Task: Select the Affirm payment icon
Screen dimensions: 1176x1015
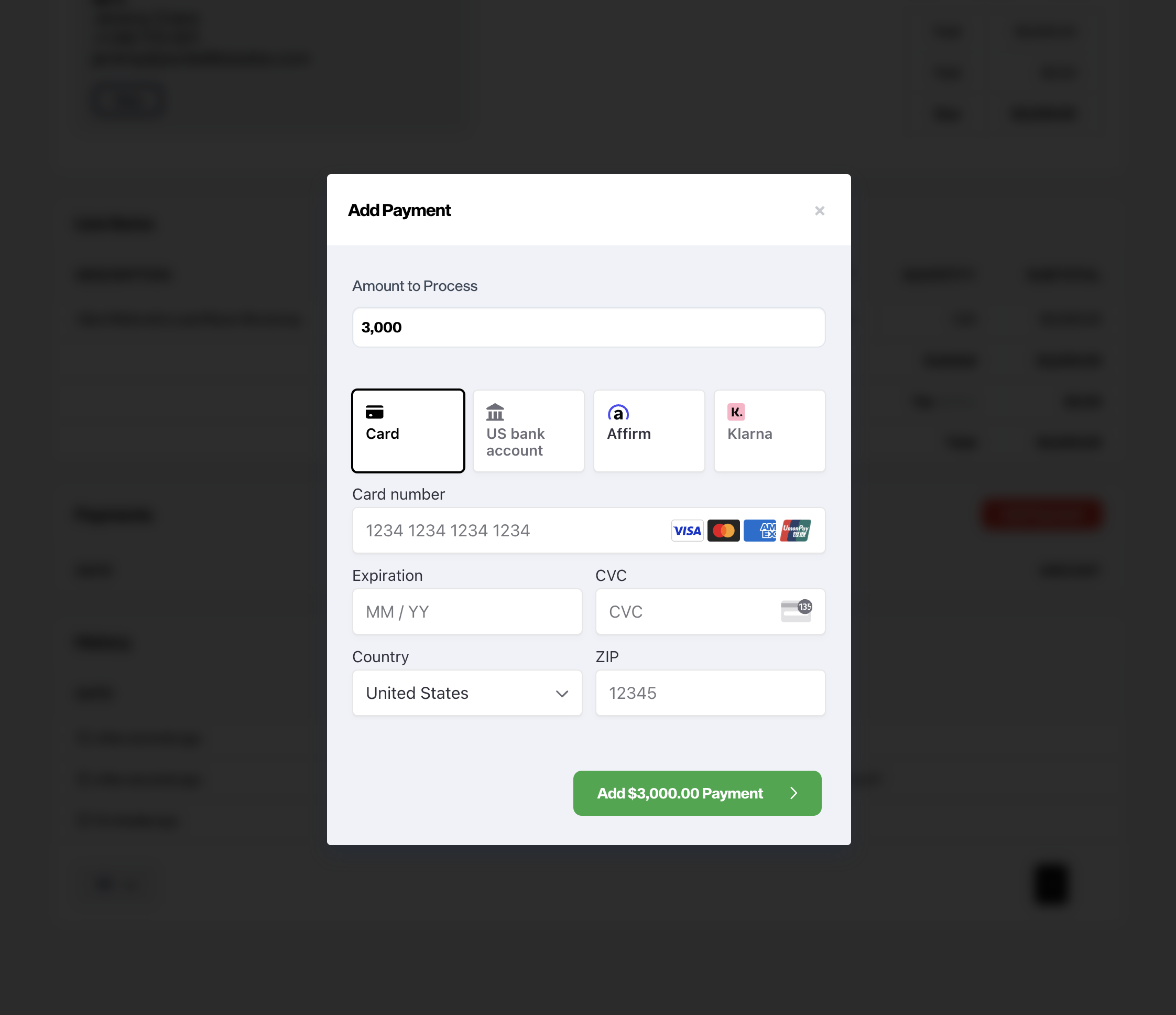Action: point(618,412)
